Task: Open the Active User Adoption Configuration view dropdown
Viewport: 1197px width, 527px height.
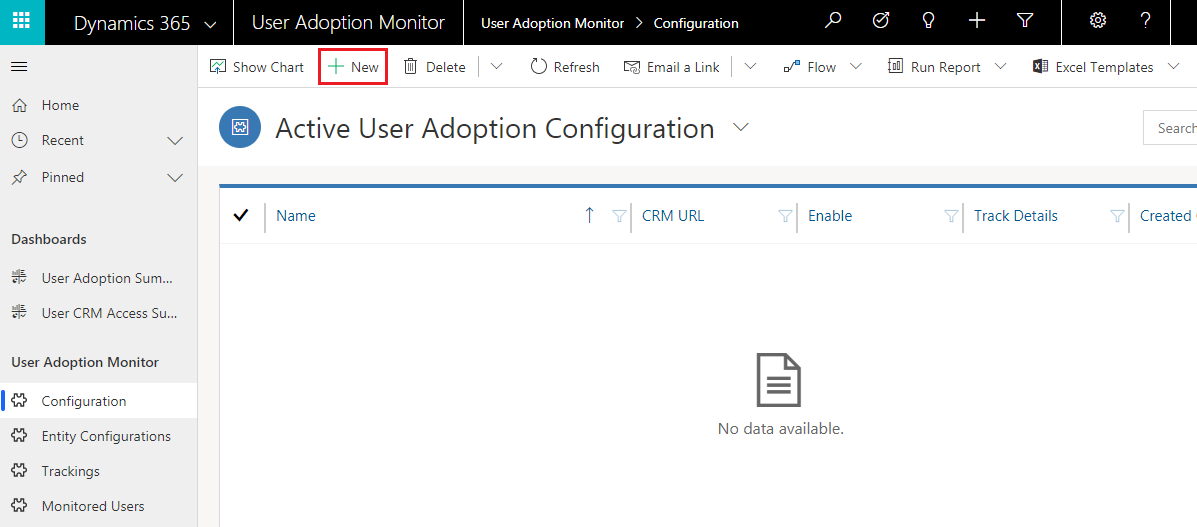Action: pos(740,128)
